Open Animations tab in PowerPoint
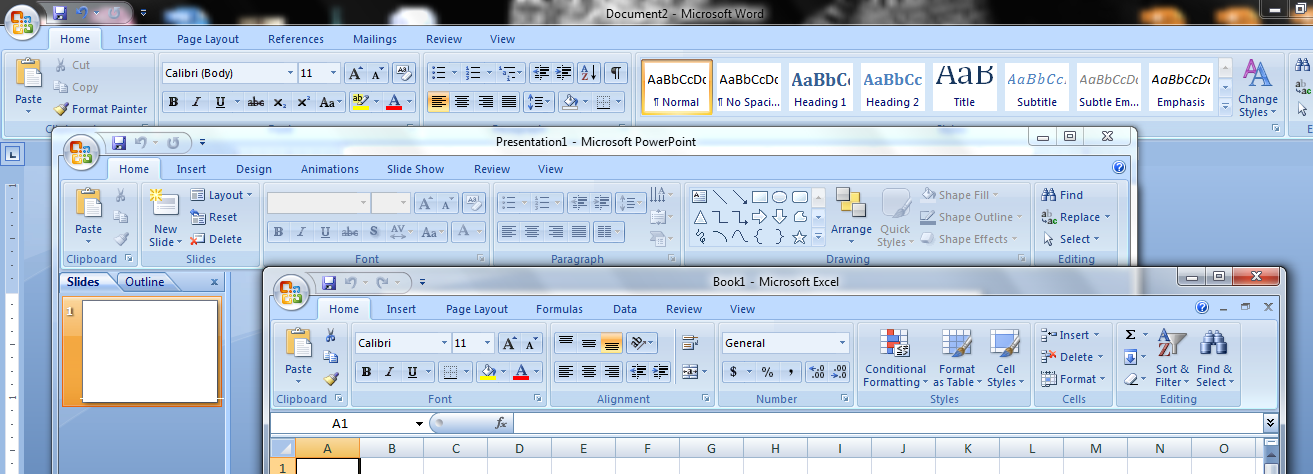The height and width of the screenshot is (474, 1313). point(330,169)
